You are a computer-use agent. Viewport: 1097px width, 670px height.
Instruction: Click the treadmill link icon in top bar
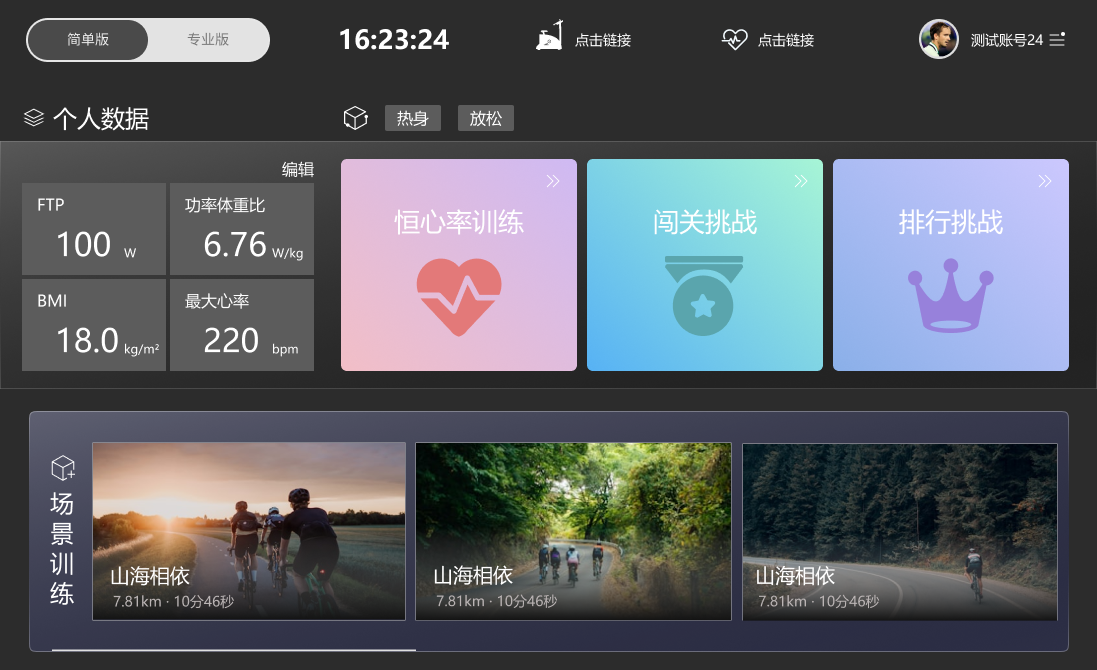pyautogui.click(x=549, y=38)
